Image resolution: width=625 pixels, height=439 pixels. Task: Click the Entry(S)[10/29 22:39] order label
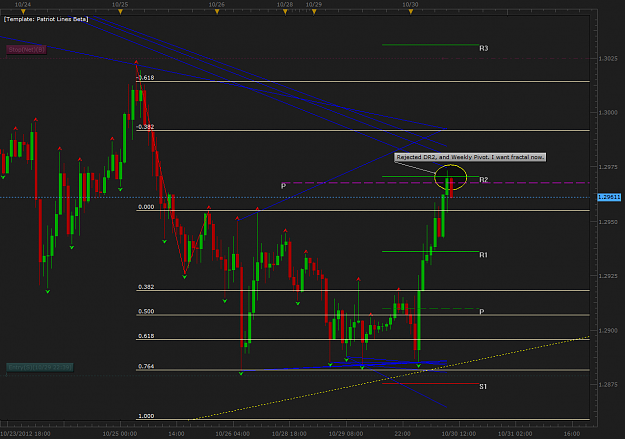[40, 367]
